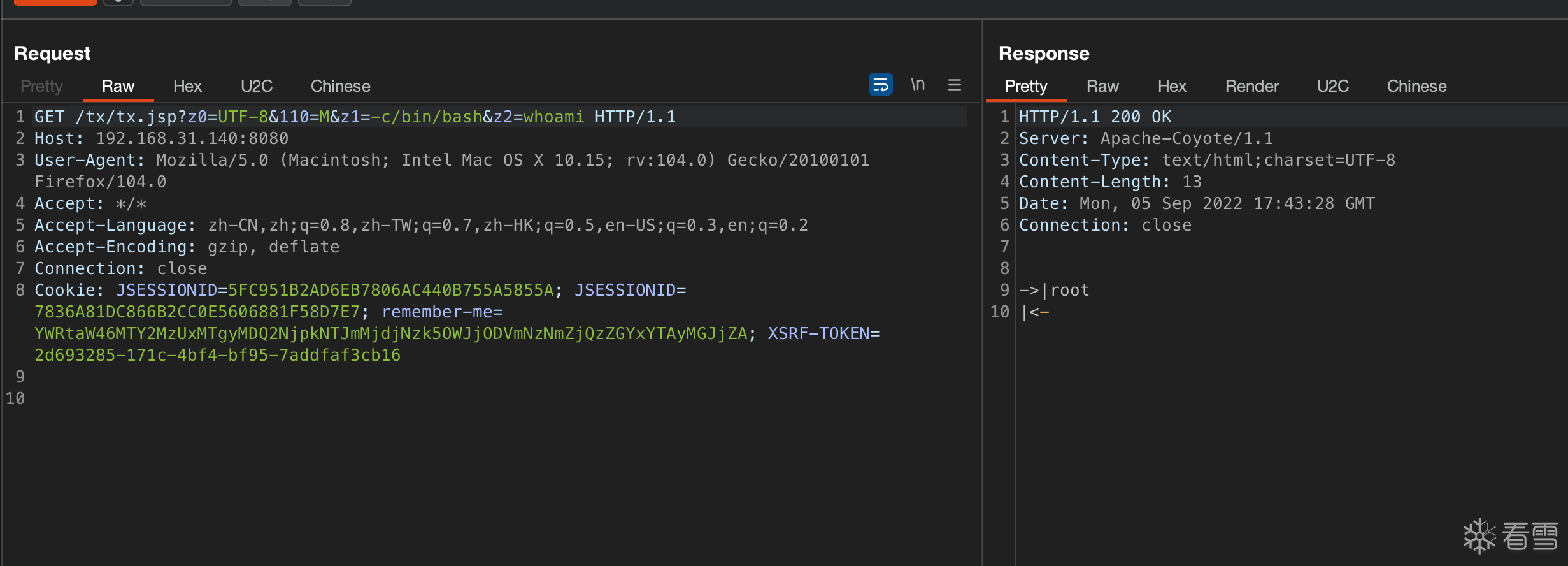Select the Pretty tab in Response panel
This screenshot has height=566, width=1568.
1025,86
